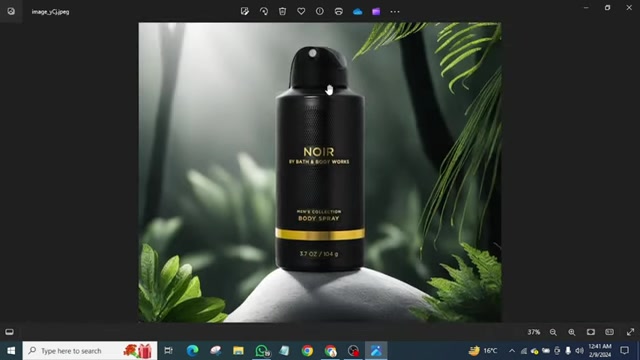Viewport: 640px width, 360px height.
Task: Click the Type here to search box
Action: tap(90, 351)
